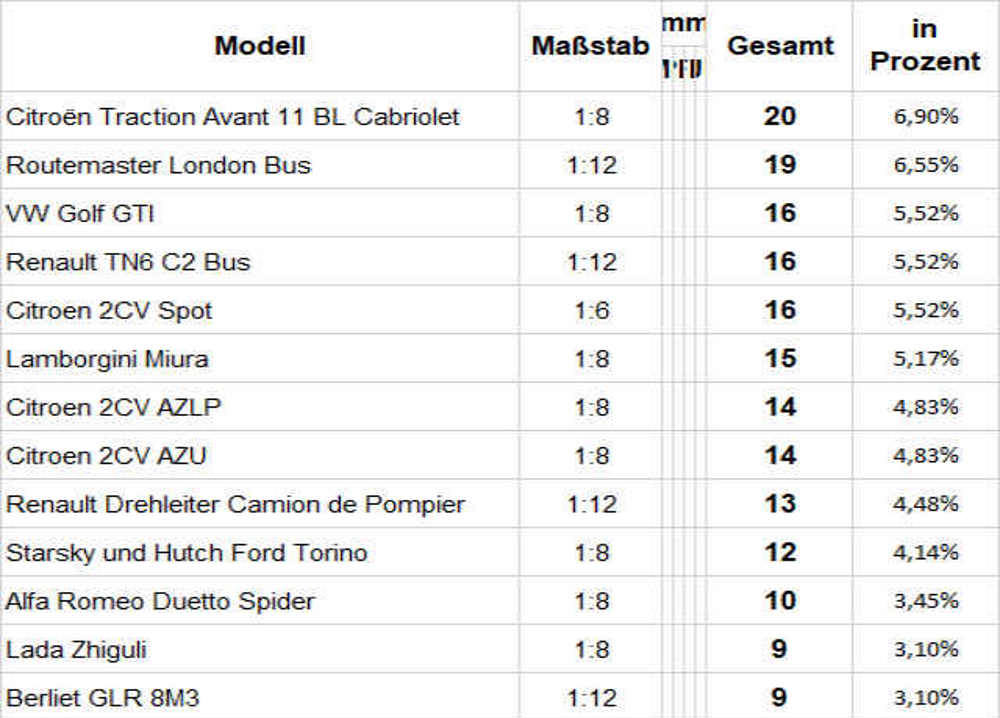Click the Citroen 2CV AZLP model name
Image resolution: width=1000 pixels, height=718 pixels.
pyautogui.click(x=114, y=408)
